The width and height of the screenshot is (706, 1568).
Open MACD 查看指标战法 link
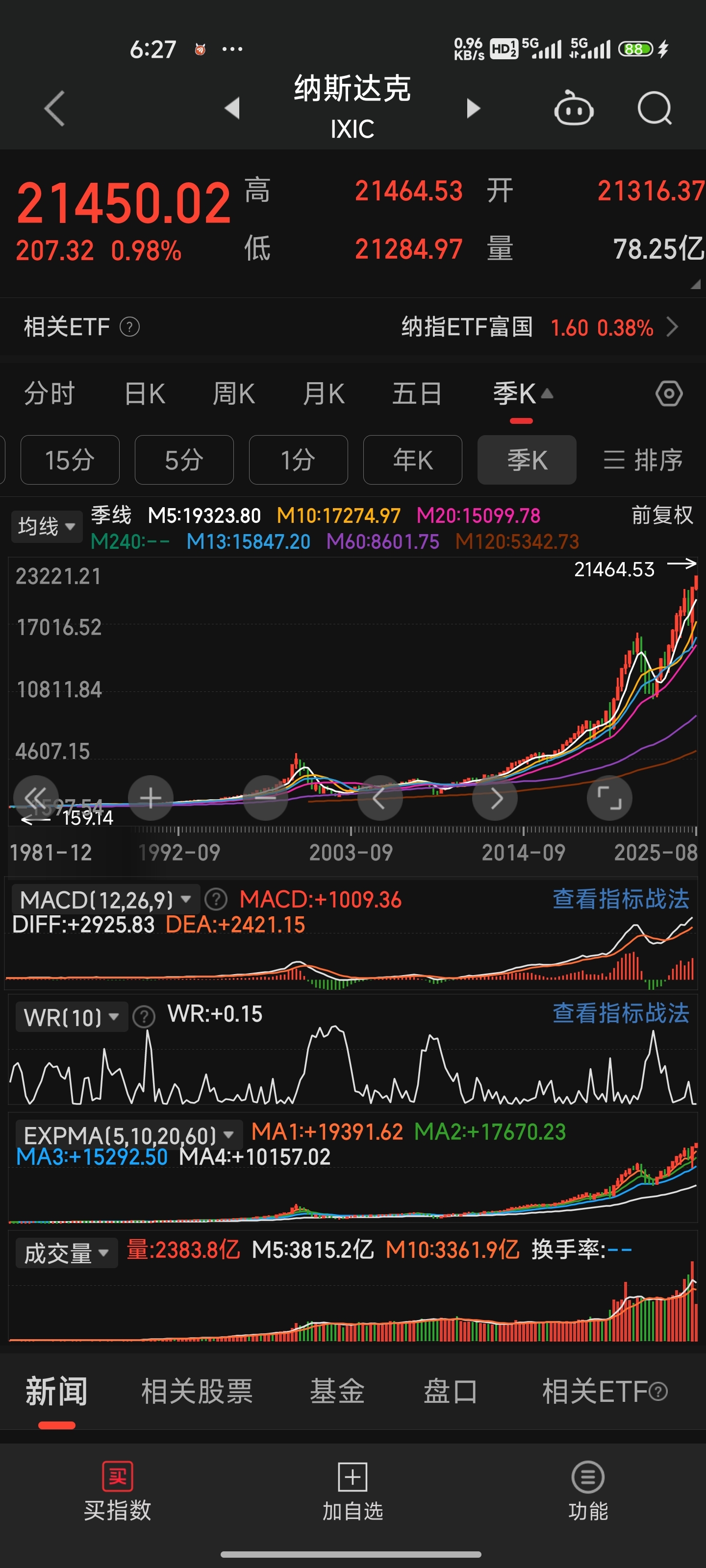(x=621, y=899)
